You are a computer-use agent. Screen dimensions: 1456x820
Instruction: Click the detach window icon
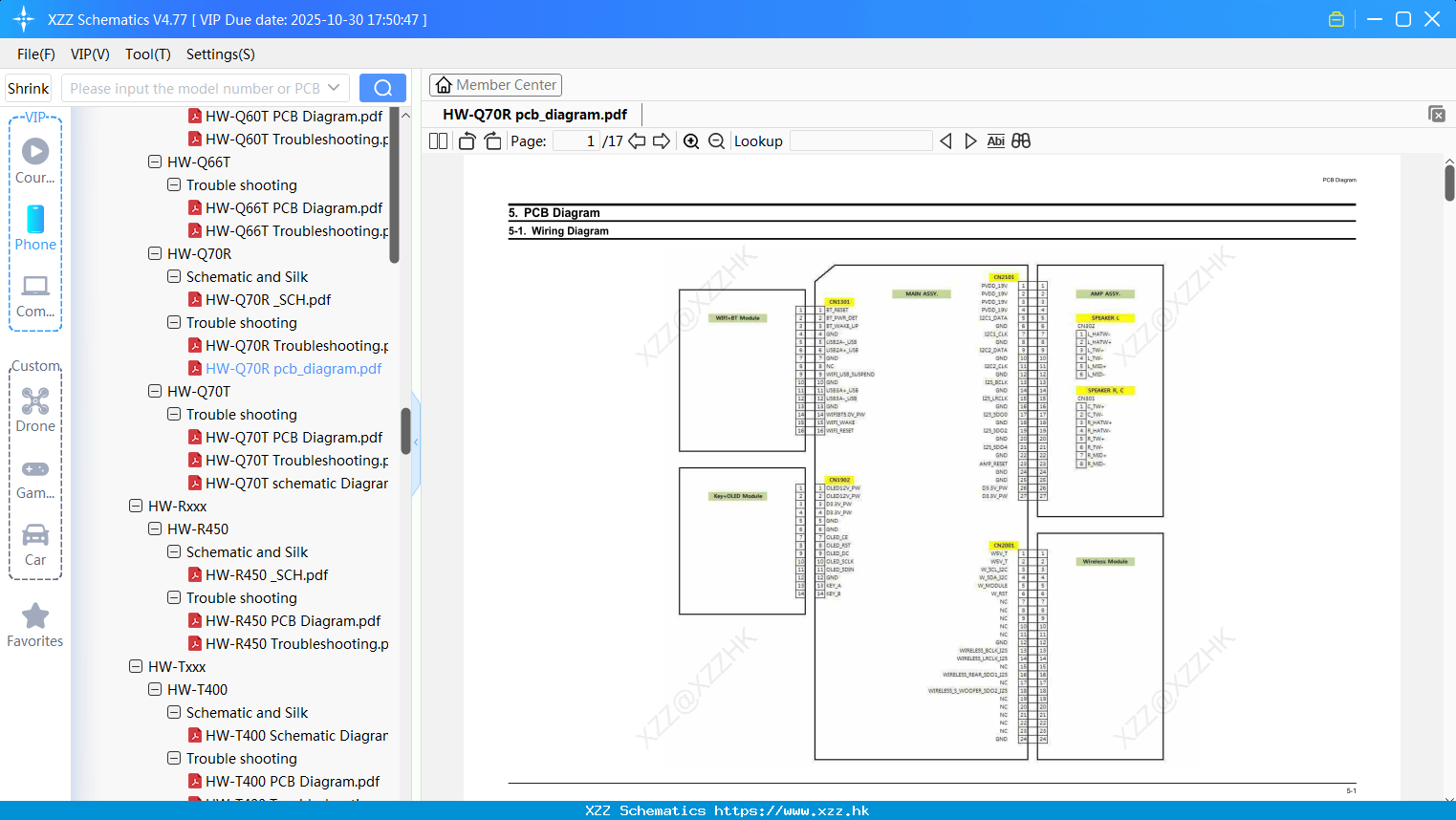pos(1437,114)
